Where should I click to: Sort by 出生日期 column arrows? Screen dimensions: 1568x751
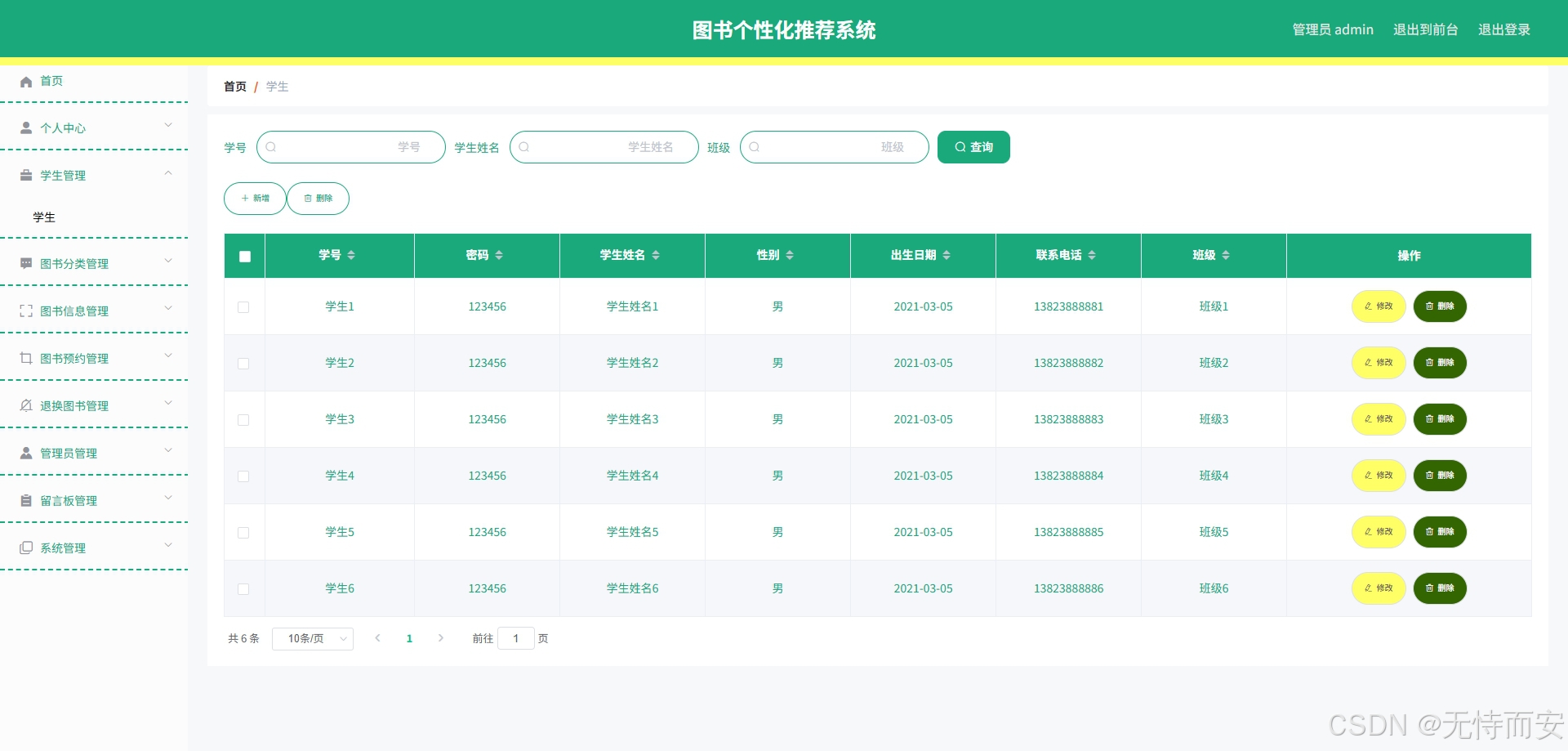click(947, 255)
